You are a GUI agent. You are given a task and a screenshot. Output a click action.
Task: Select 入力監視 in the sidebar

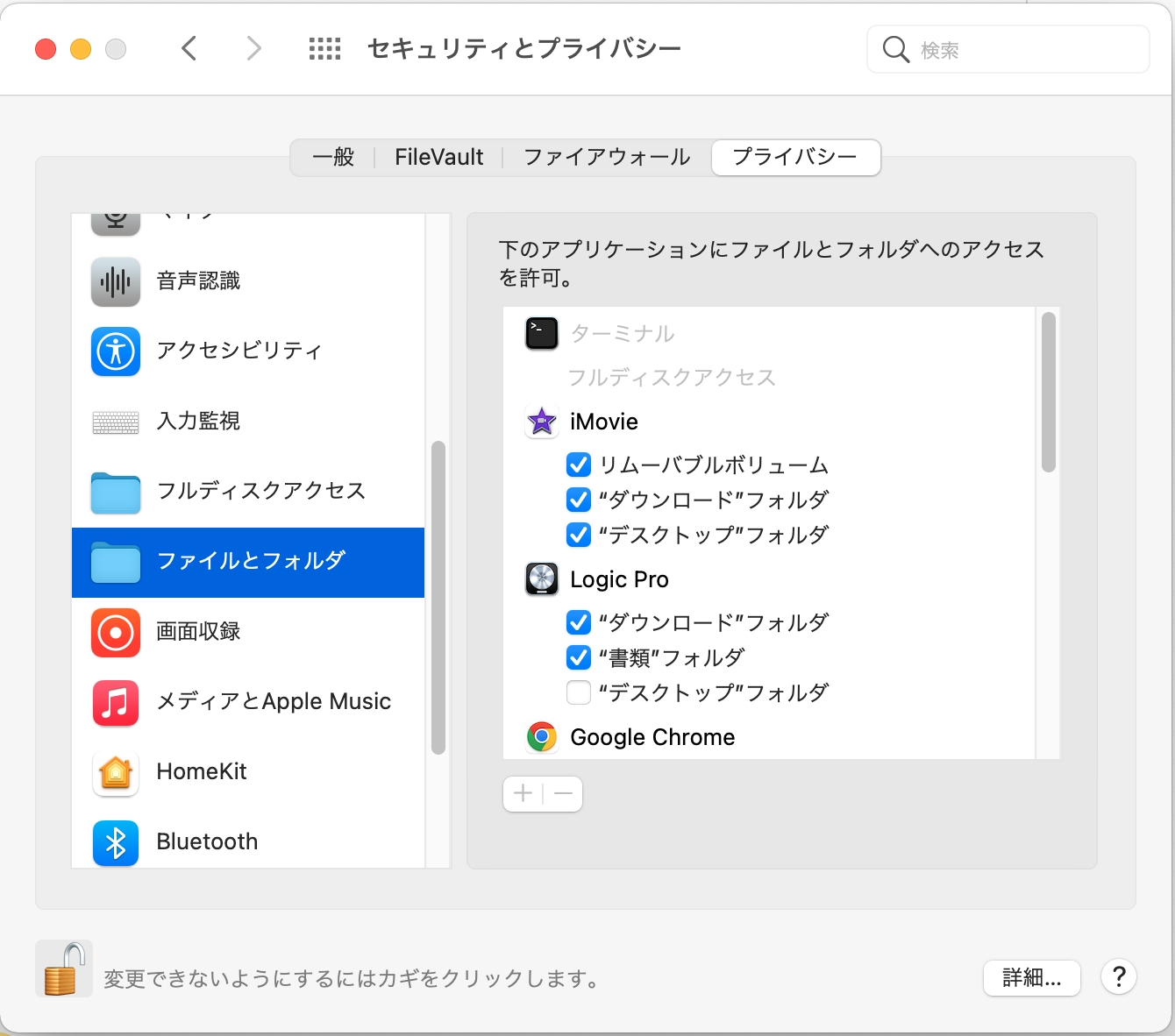click(198, 422)
